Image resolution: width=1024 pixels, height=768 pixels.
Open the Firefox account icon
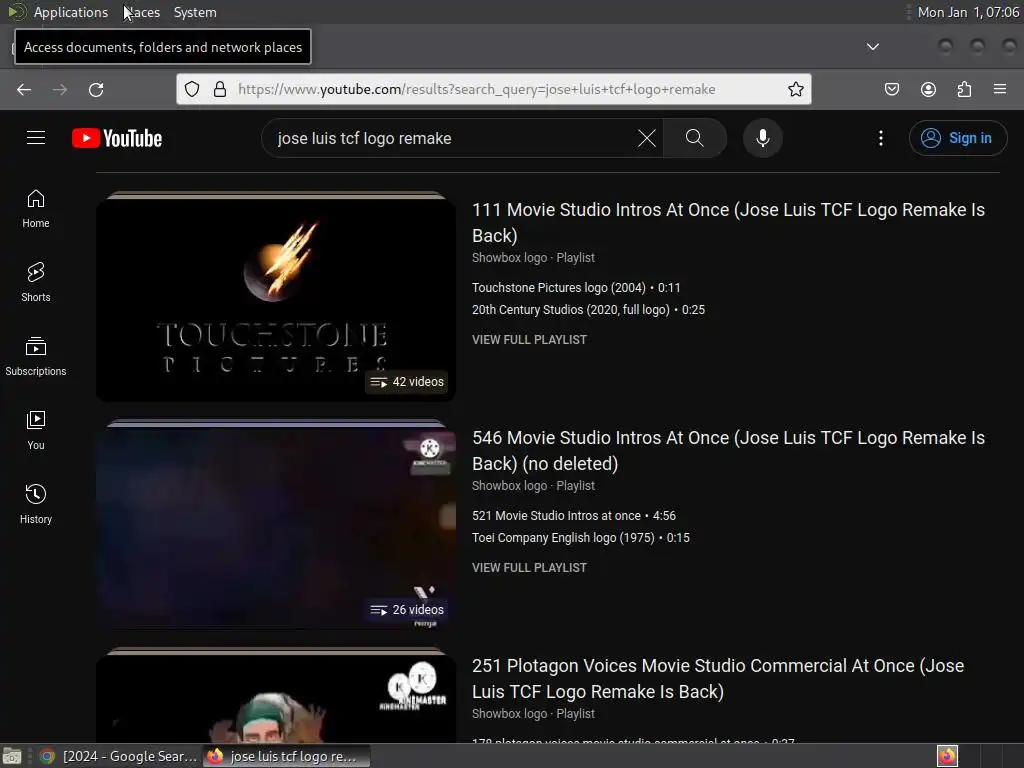pos(928,89)
